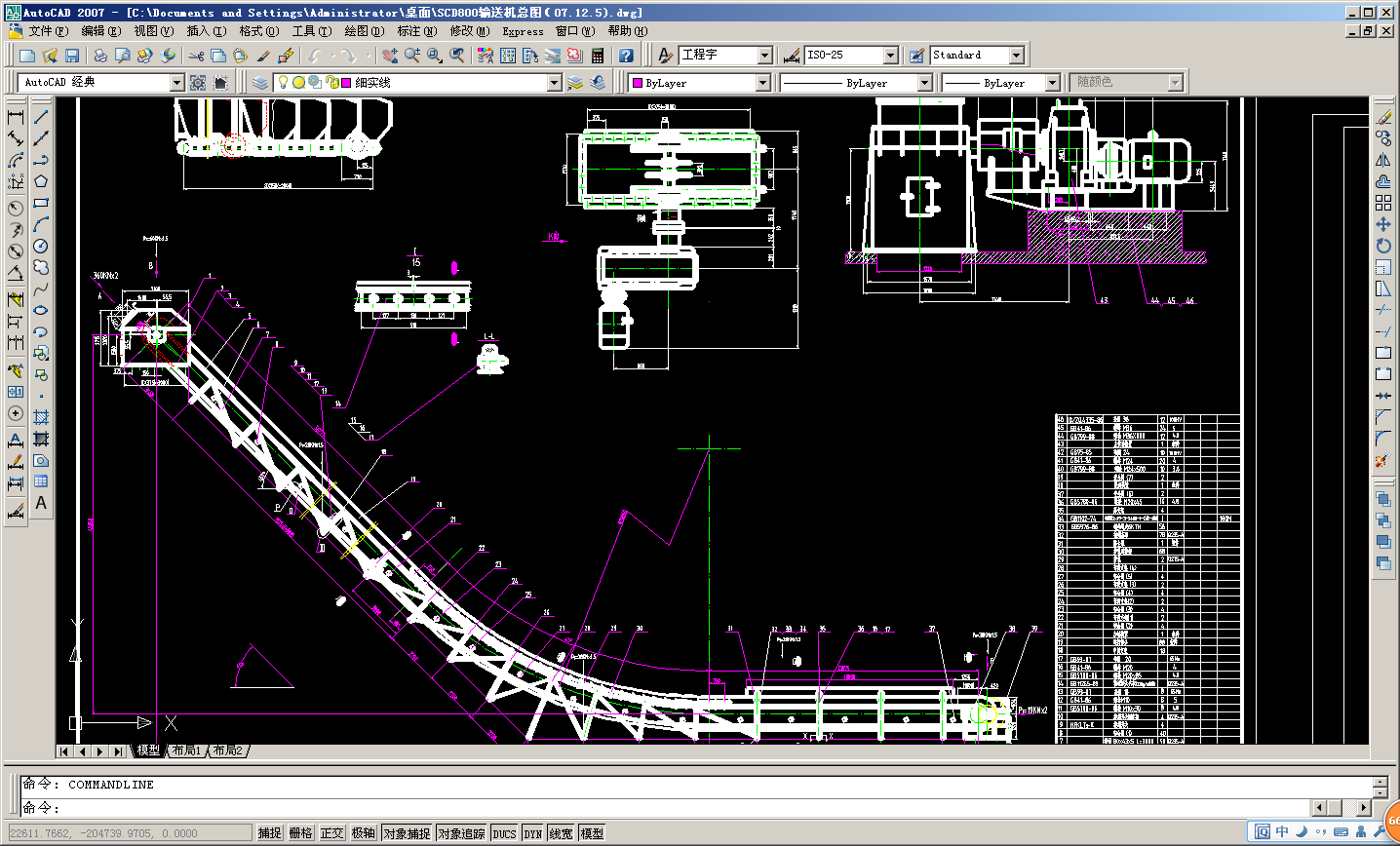This screenshot has width=1400, height=846.
Task: Expand the 细实线 layer dropdown
Action: pyautogui.click(x=554, y=83)
